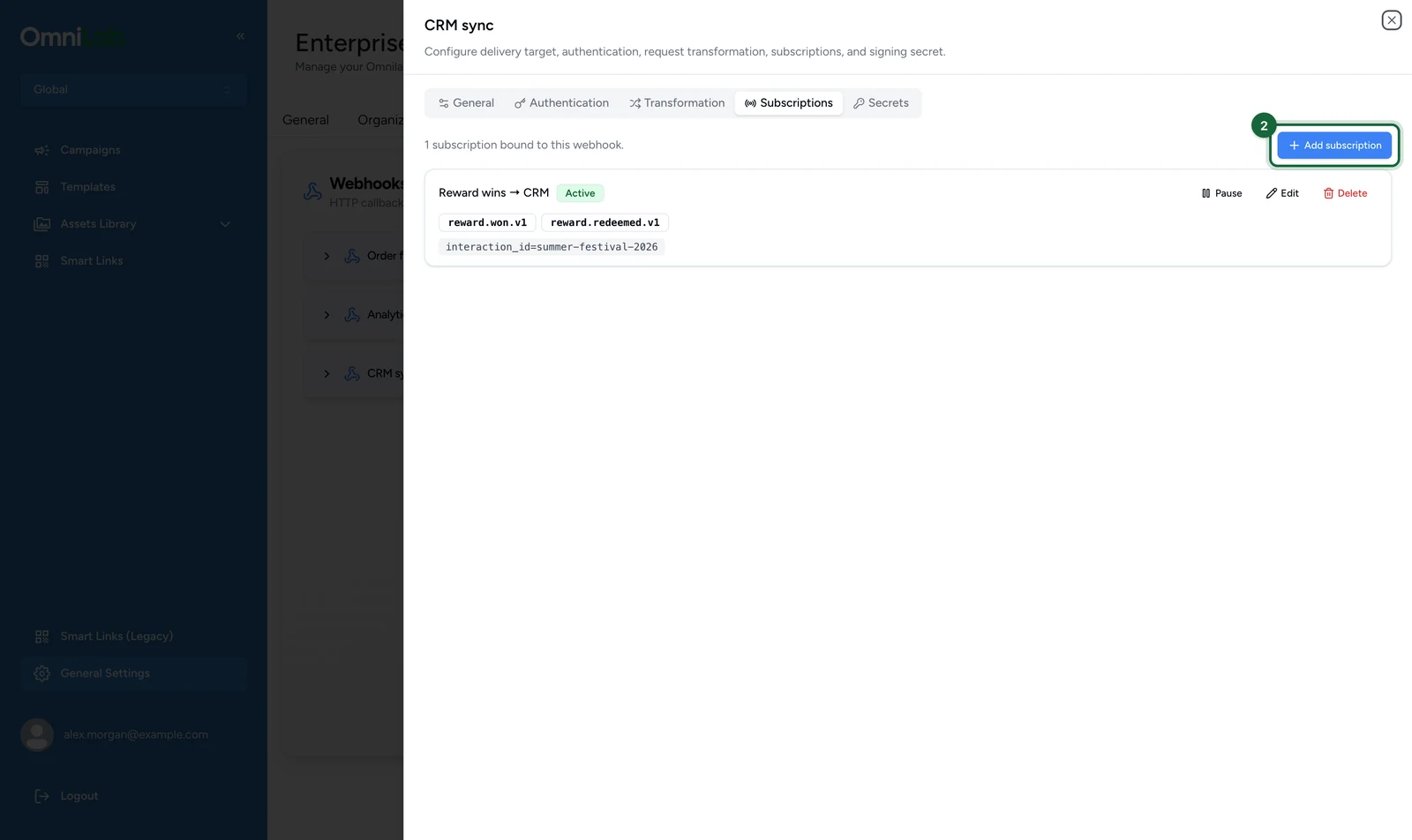The height and width of the screenshot is (840, 1412).
Task: Click the Webhooks section icon
Action: click(x=312, y=191)
